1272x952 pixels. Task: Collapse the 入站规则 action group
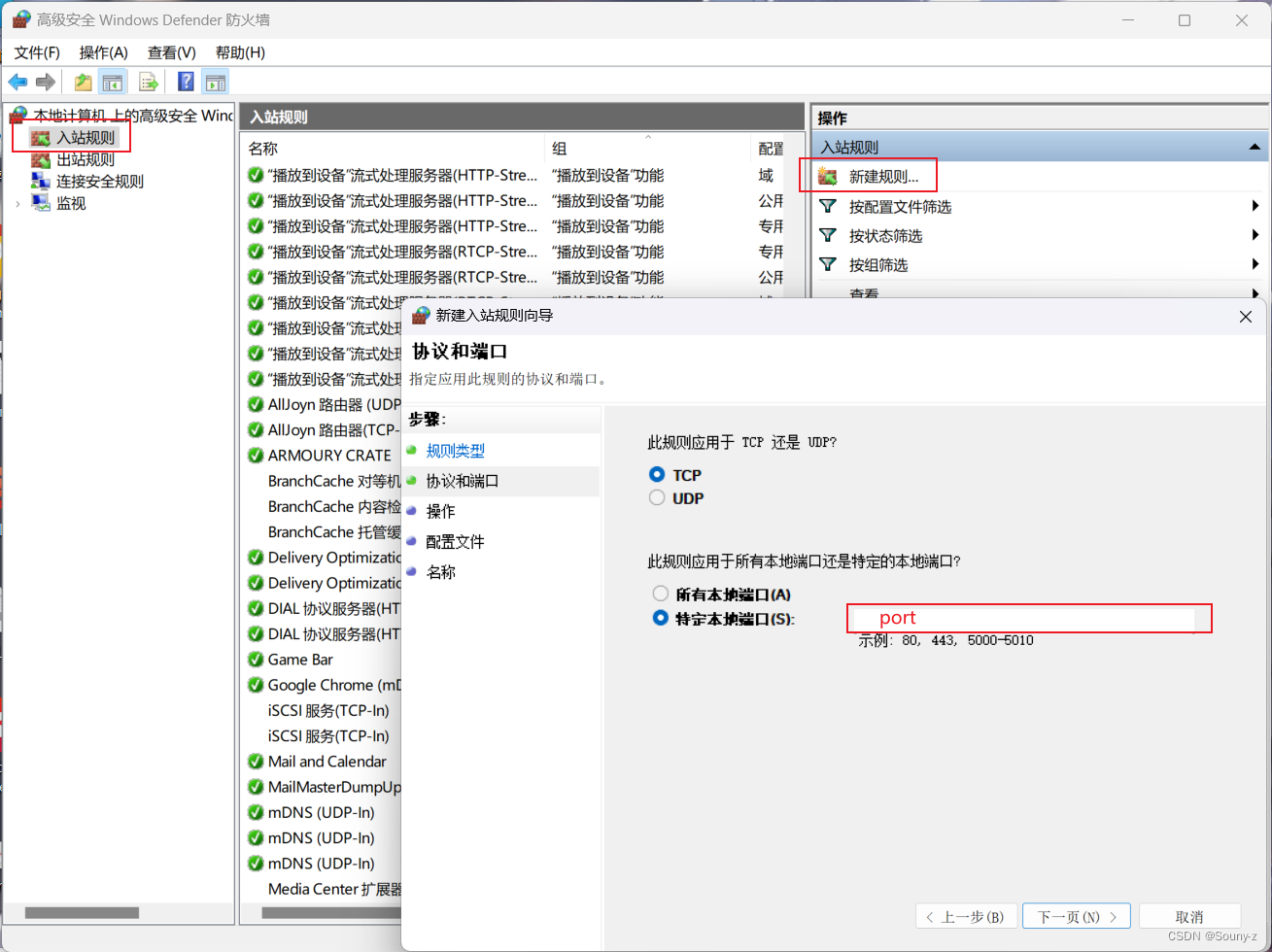pos(1255,148)
